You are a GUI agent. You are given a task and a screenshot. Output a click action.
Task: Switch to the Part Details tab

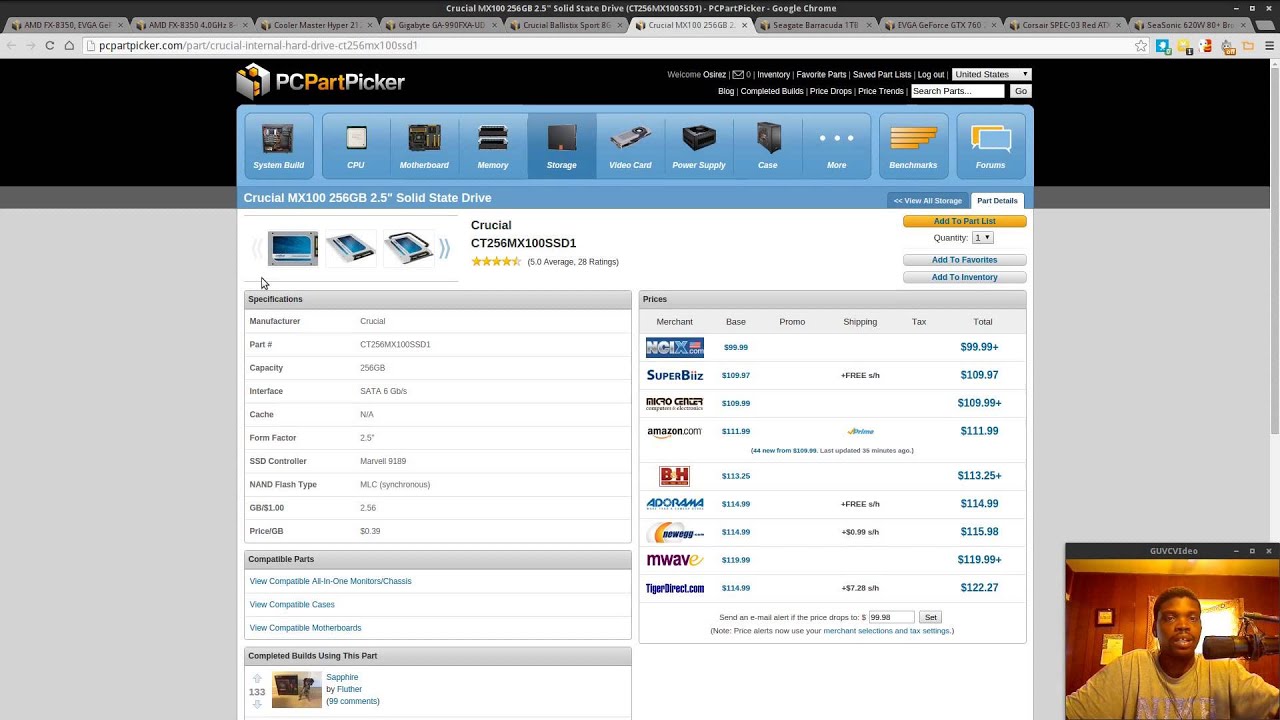coord(997,201)
